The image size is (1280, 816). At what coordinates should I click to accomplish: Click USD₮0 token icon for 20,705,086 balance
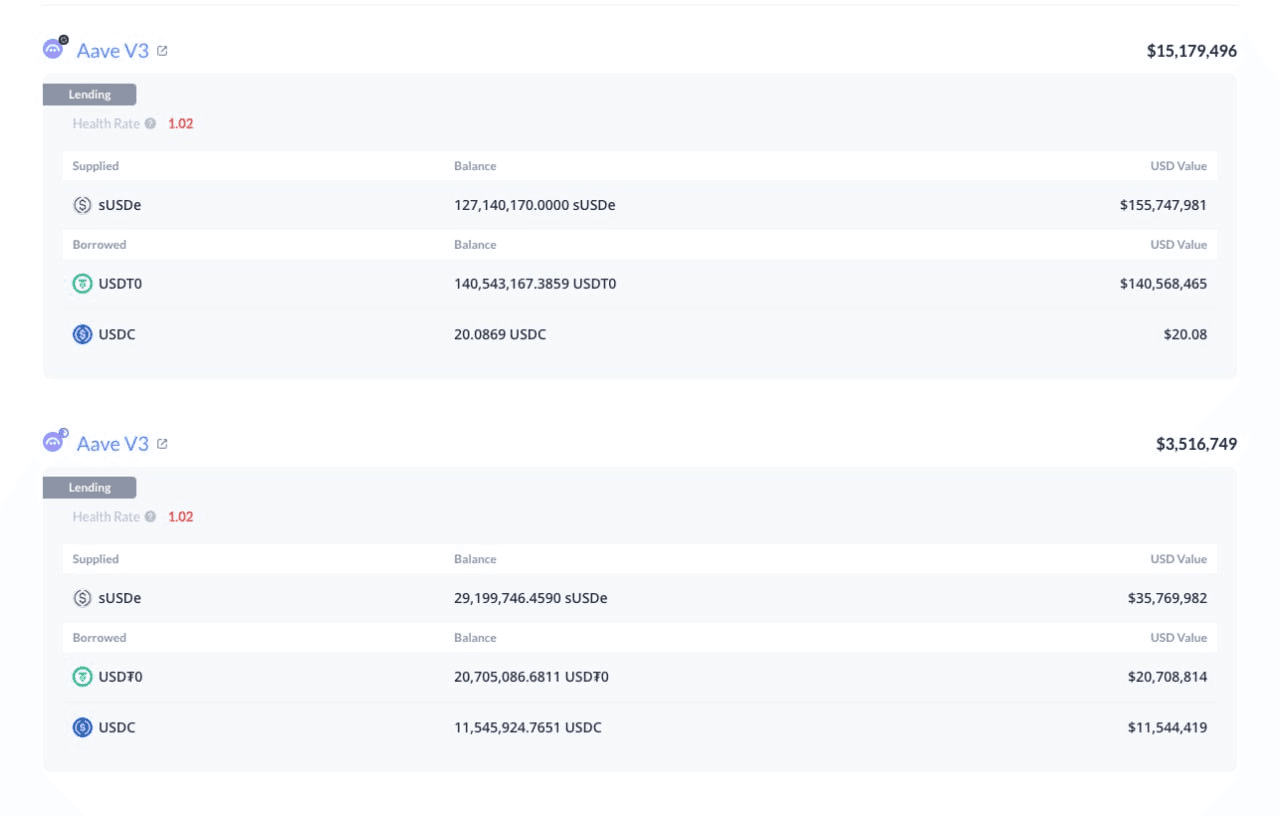[83, 677]
